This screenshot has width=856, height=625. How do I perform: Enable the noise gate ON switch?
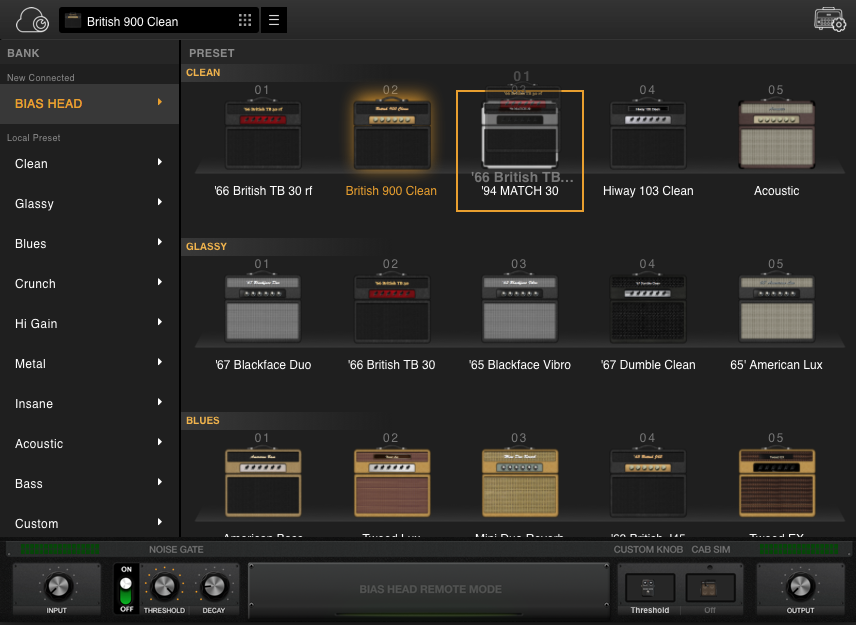coord(125,570)
